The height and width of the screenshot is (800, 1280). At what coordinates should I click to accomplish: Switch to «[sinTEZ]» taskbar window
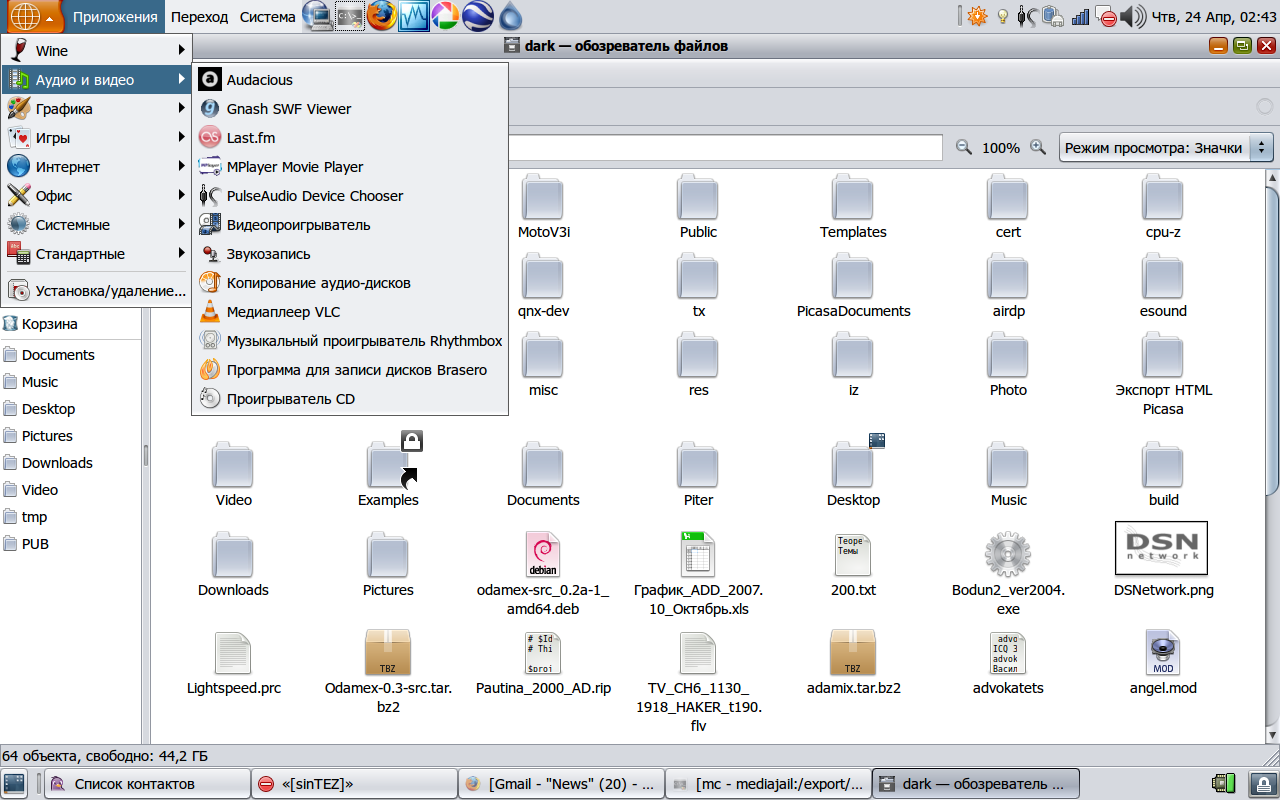(354, 784)
